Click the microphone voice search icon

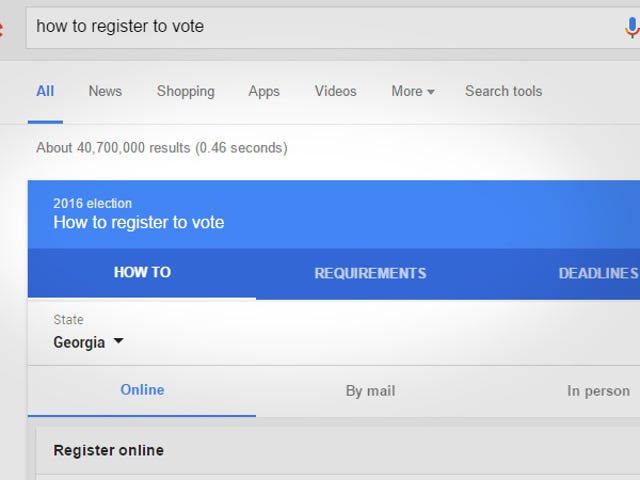632,28
